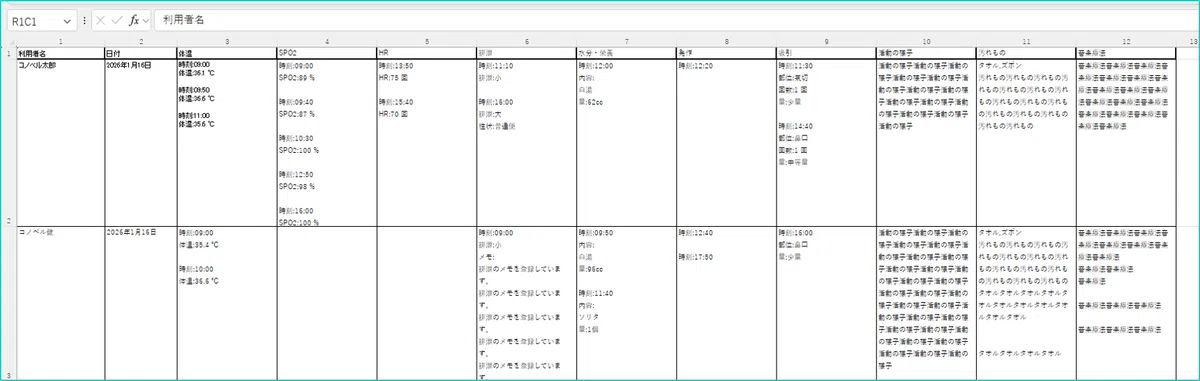
Task: Select column header 4
Action: (327, 41)
